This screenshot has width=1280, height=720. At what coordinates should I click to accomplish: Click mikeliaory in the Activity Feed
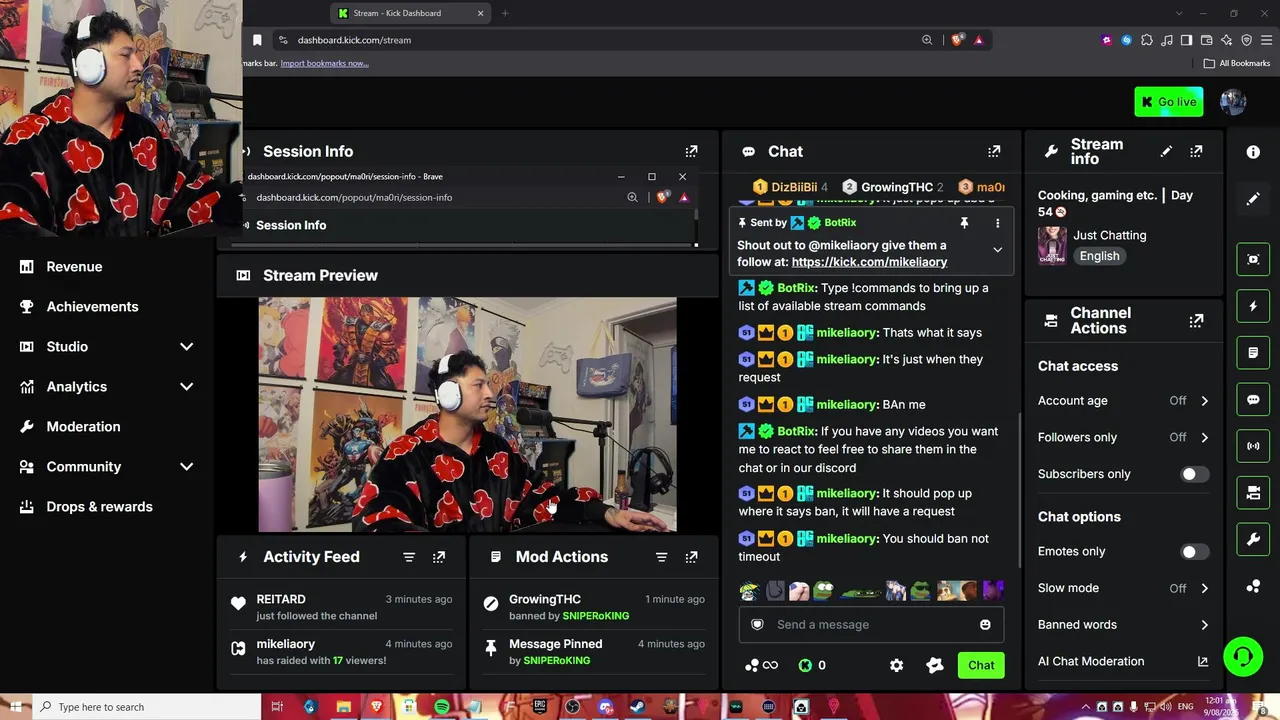286,644
